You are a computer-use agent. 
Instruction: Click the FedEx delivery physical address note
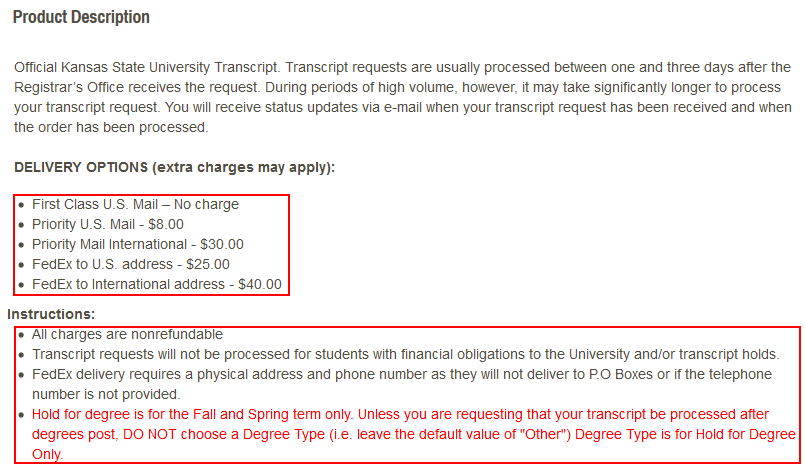click(401, 384)
